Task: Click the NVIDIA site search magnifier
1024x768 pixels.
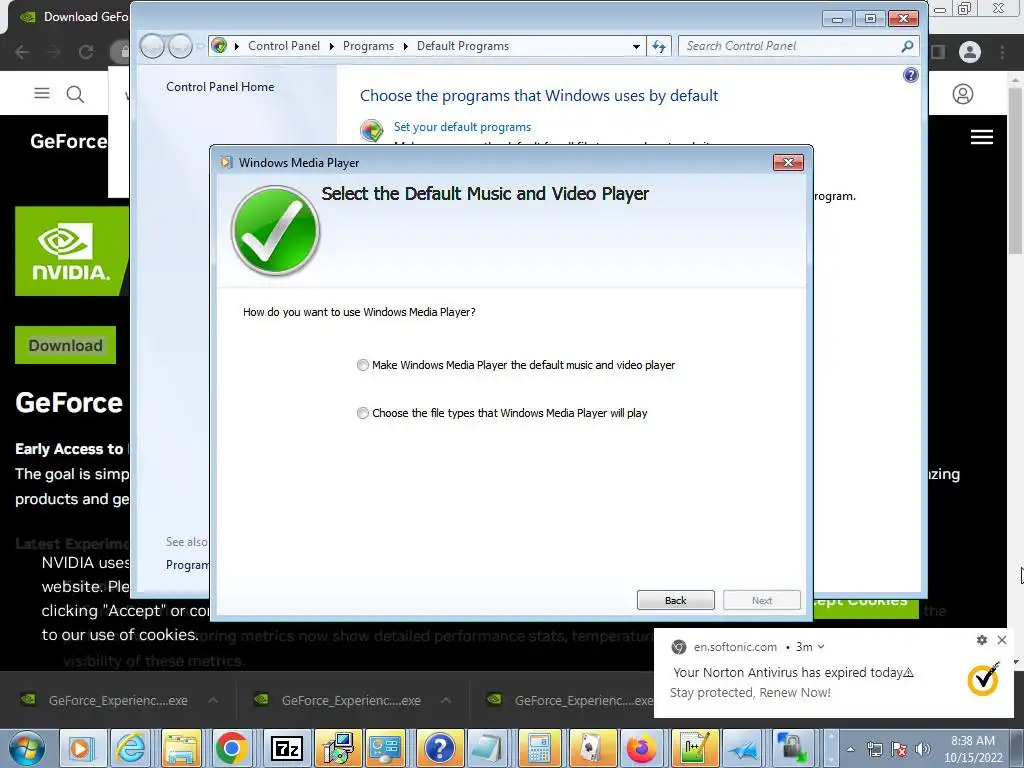Action: (75, 94)
